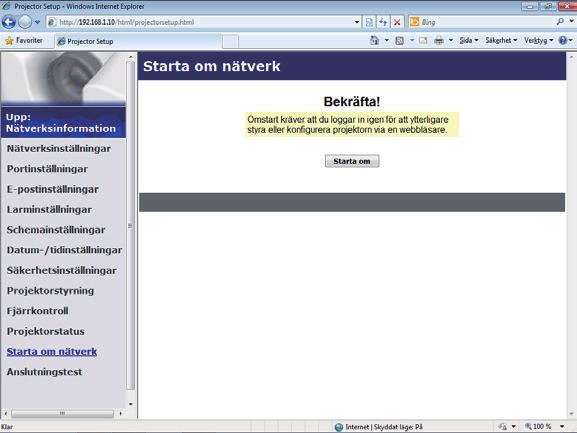Open the Säkerhet menu
This screenshot has width=577, height=433.
coord(501,40)
